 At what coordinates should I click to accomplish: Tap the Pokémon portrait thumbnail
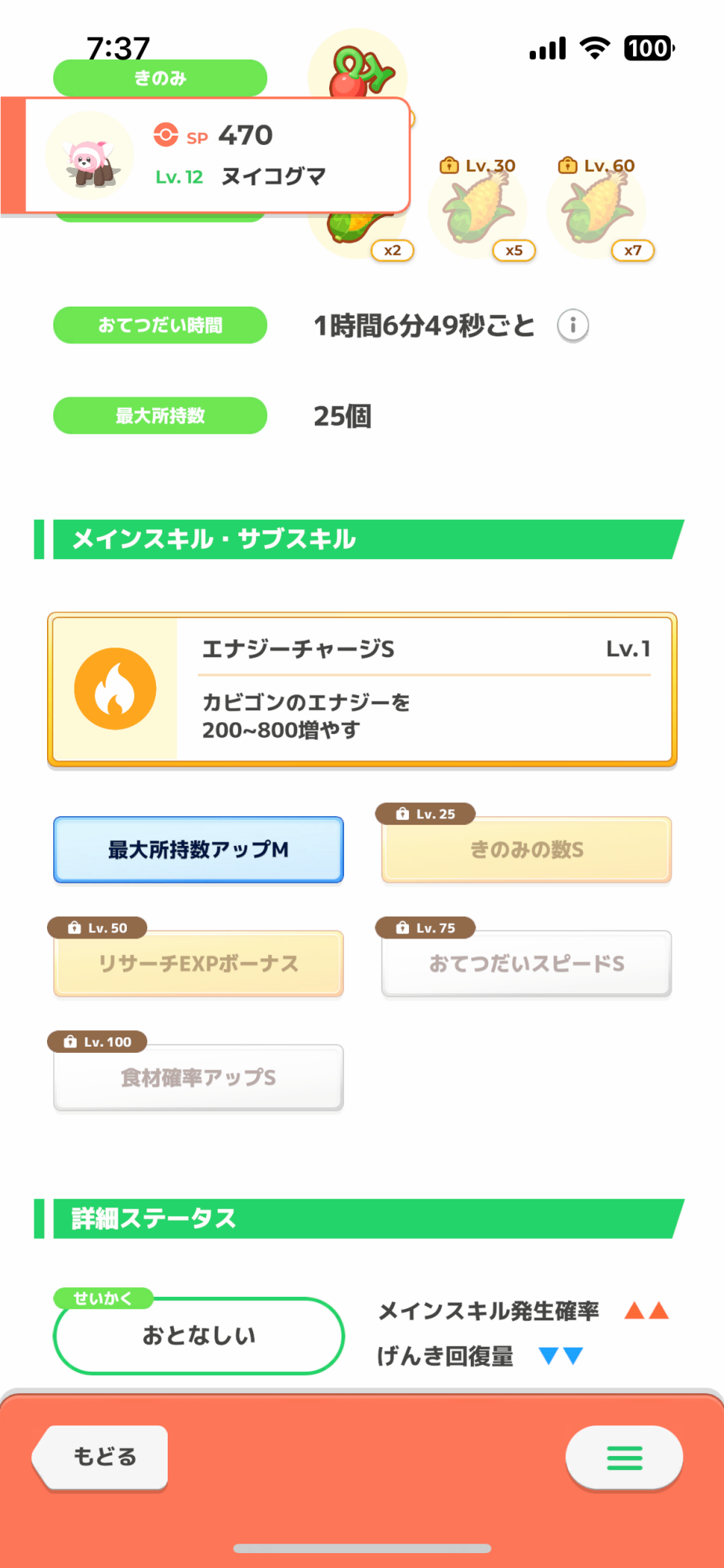pos(89,155)
